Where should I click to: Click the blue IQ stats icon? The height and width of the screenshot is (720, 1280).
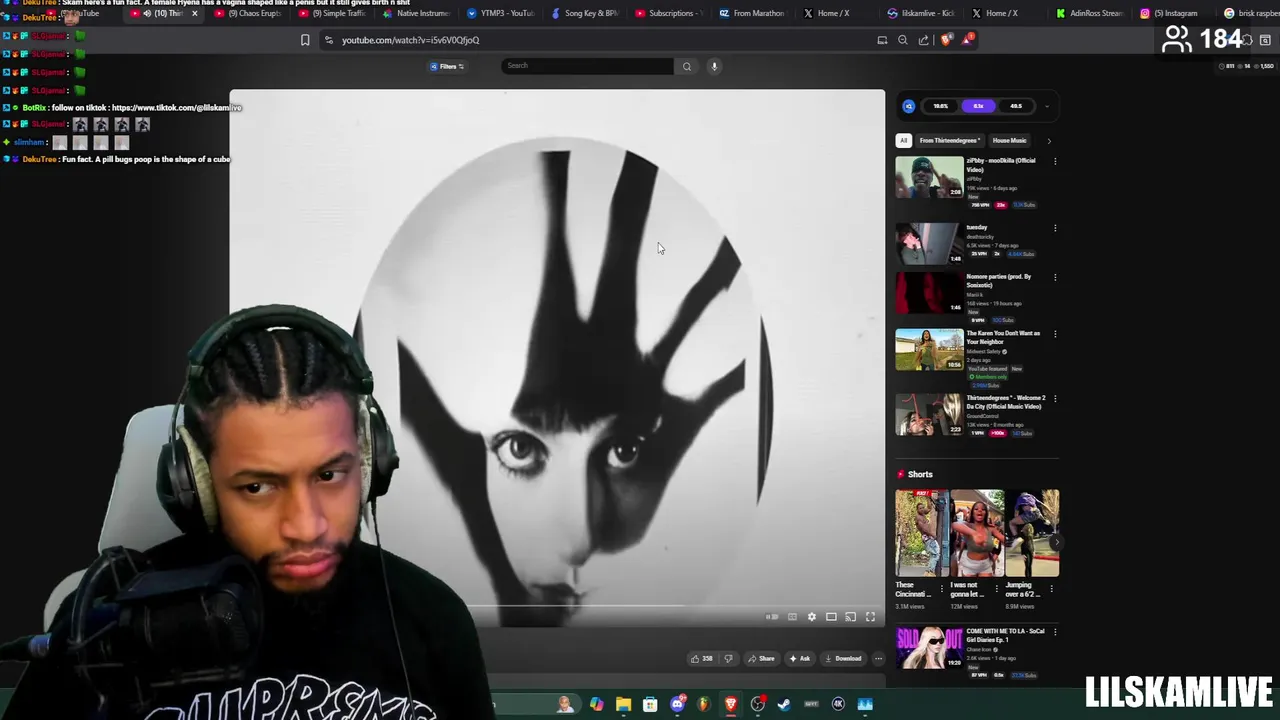coord(909,106)
